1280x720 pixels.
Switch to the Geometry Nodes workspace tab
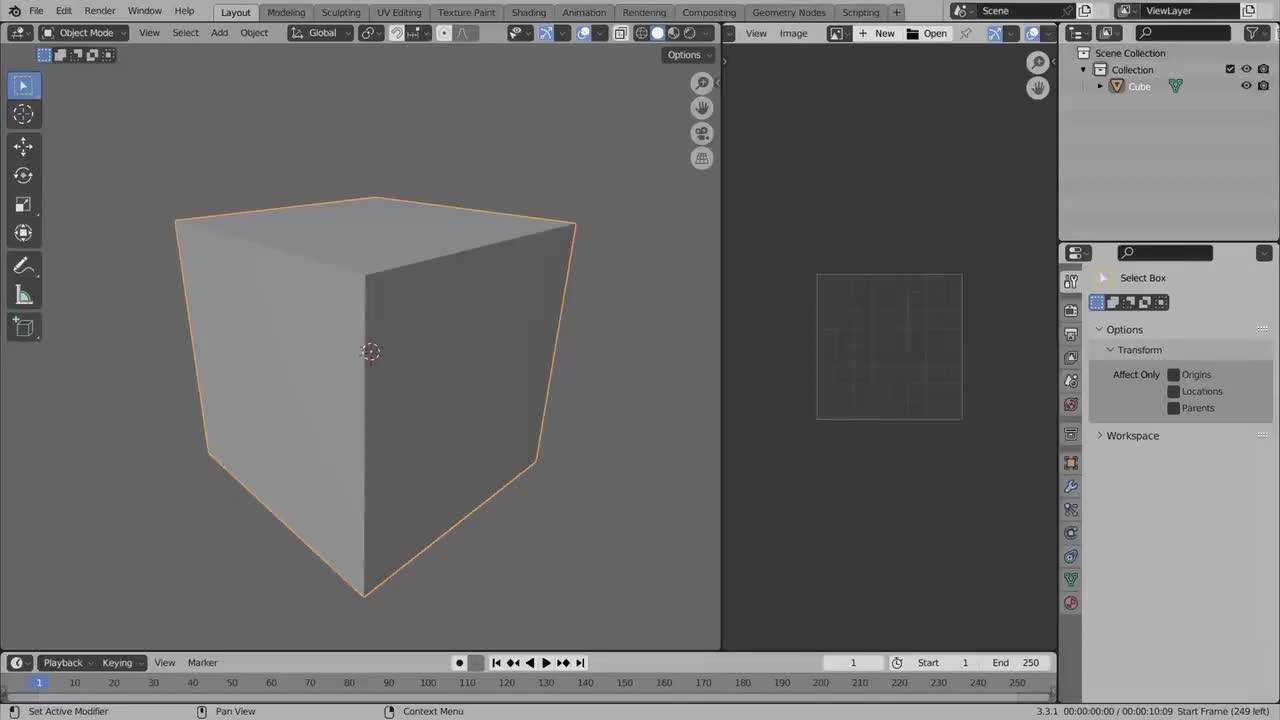[789, 12]
